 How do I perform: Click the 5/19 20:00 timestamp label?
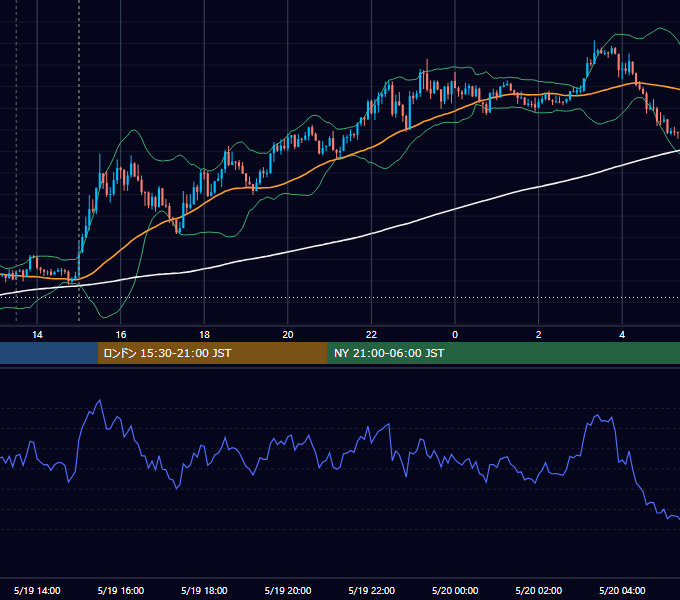(288, 590)
